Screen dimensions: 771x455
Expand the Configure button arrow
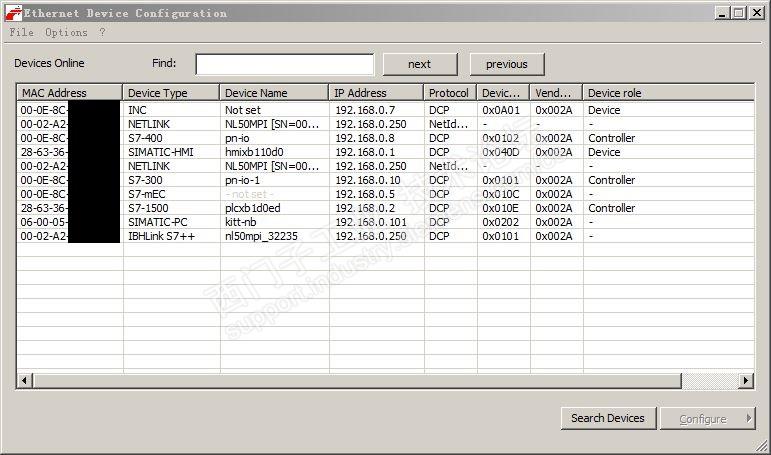coord(749,419)
